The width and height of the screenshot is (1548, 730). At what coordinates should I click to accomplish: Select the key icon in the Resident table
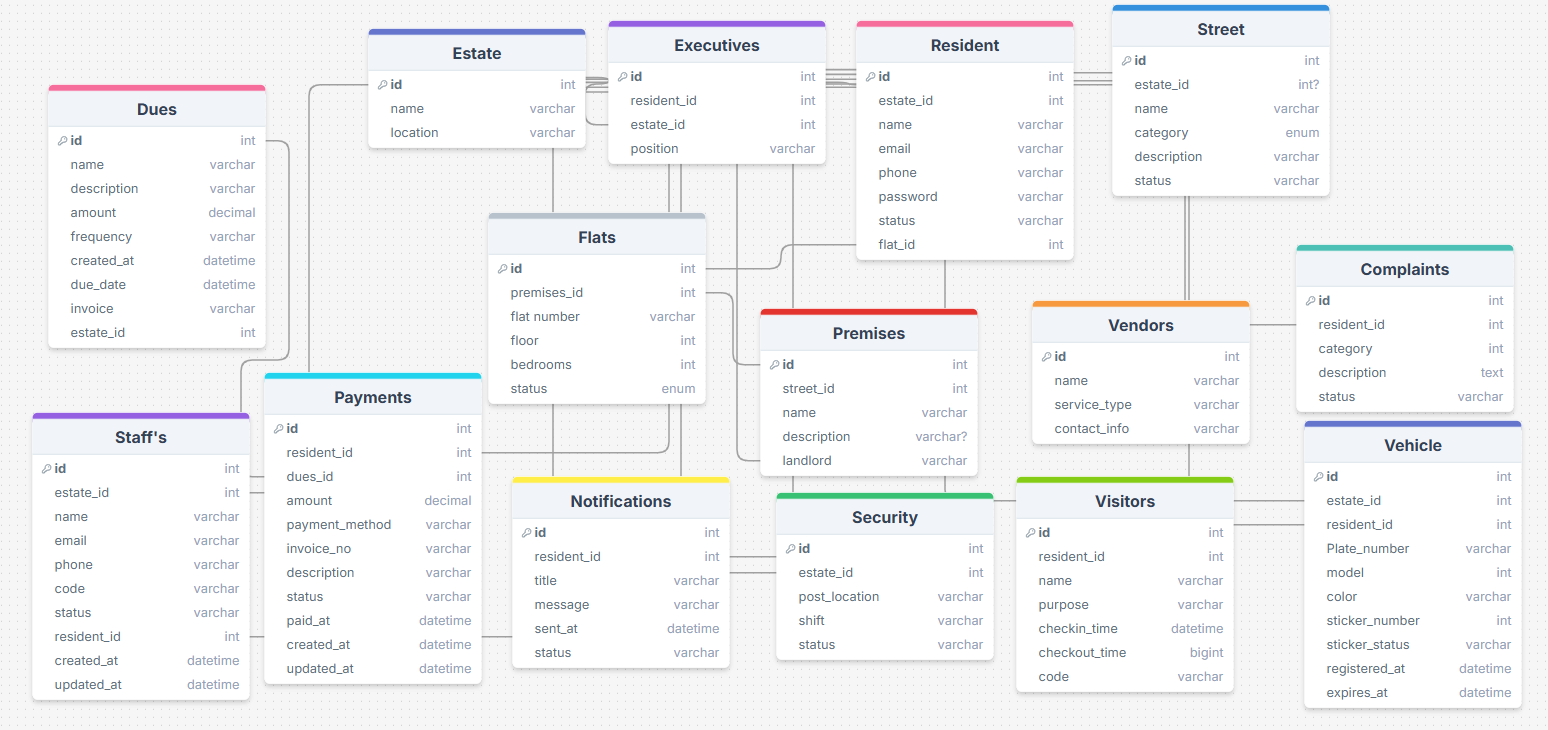point(870,77)
